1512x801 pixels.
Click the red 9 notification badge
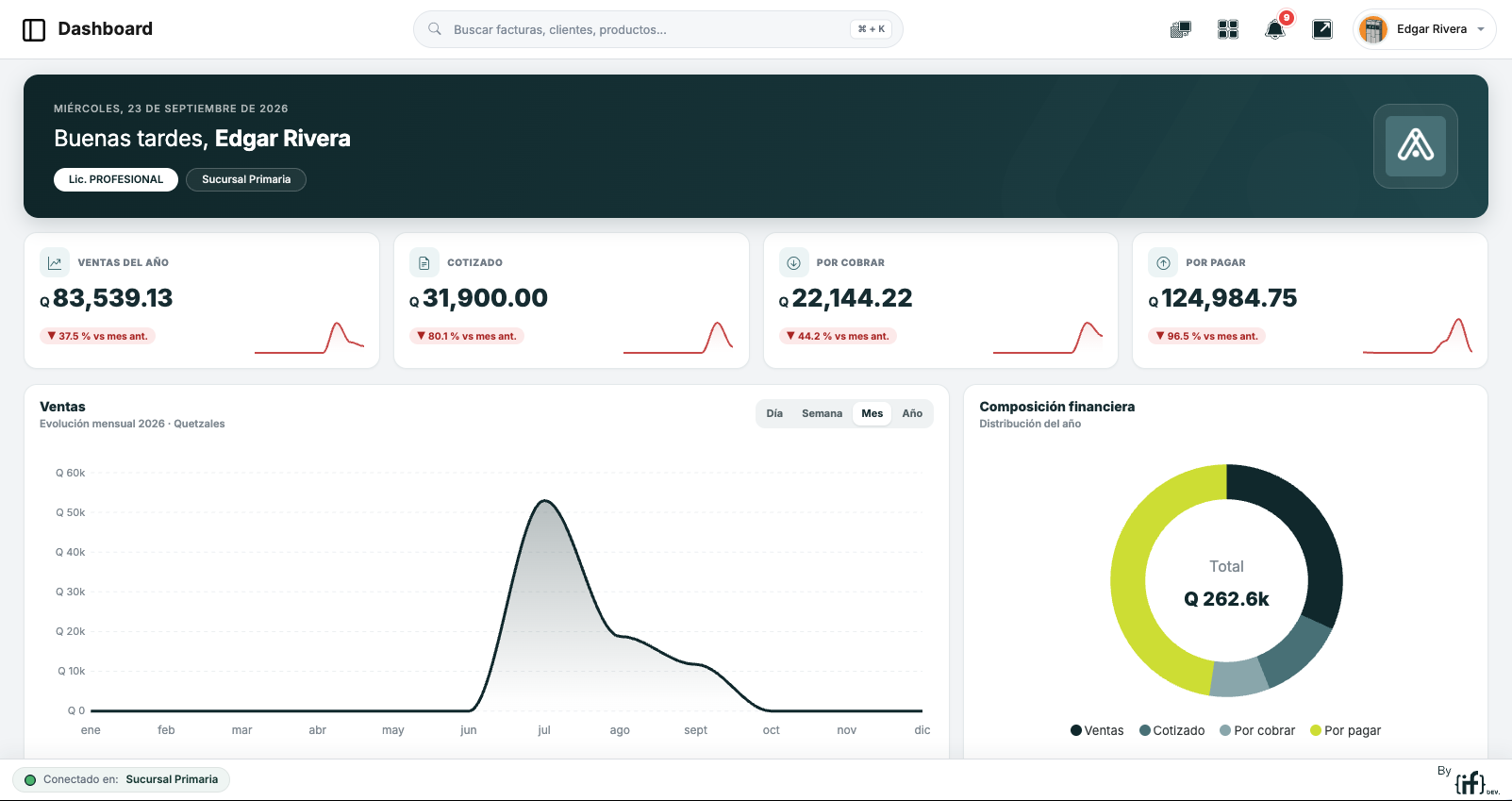click(x=1287, y=18)
